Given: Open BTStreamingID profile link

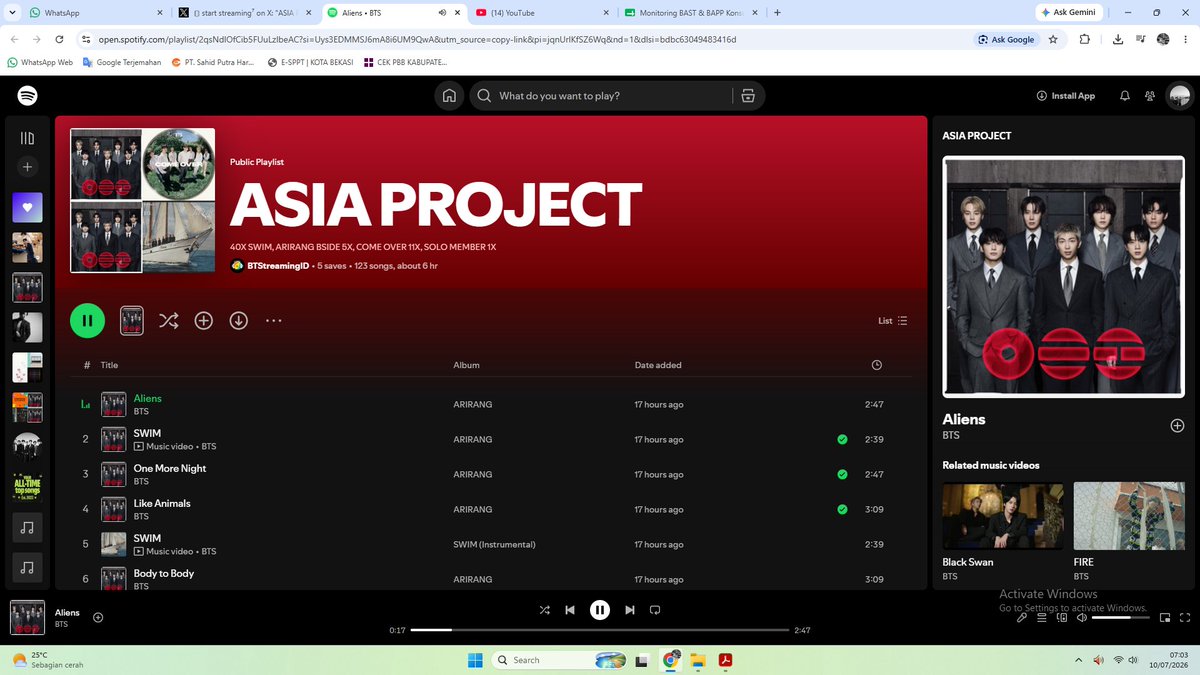Looking at the screenshot, I should click(277, 266).
